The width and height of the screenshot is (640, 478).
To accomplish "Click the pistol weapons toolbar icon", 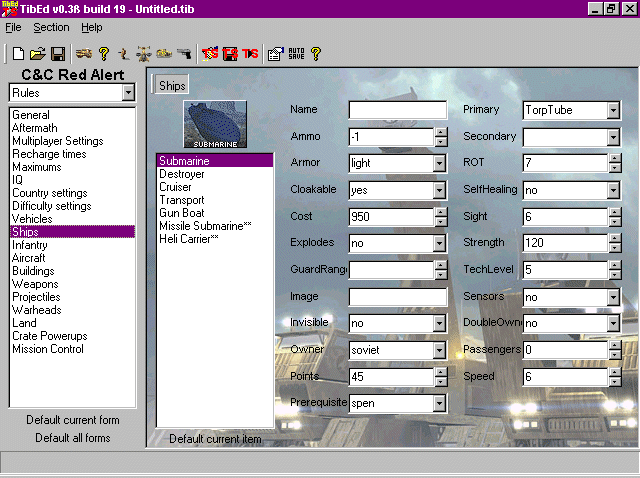I will pos(184,54).
